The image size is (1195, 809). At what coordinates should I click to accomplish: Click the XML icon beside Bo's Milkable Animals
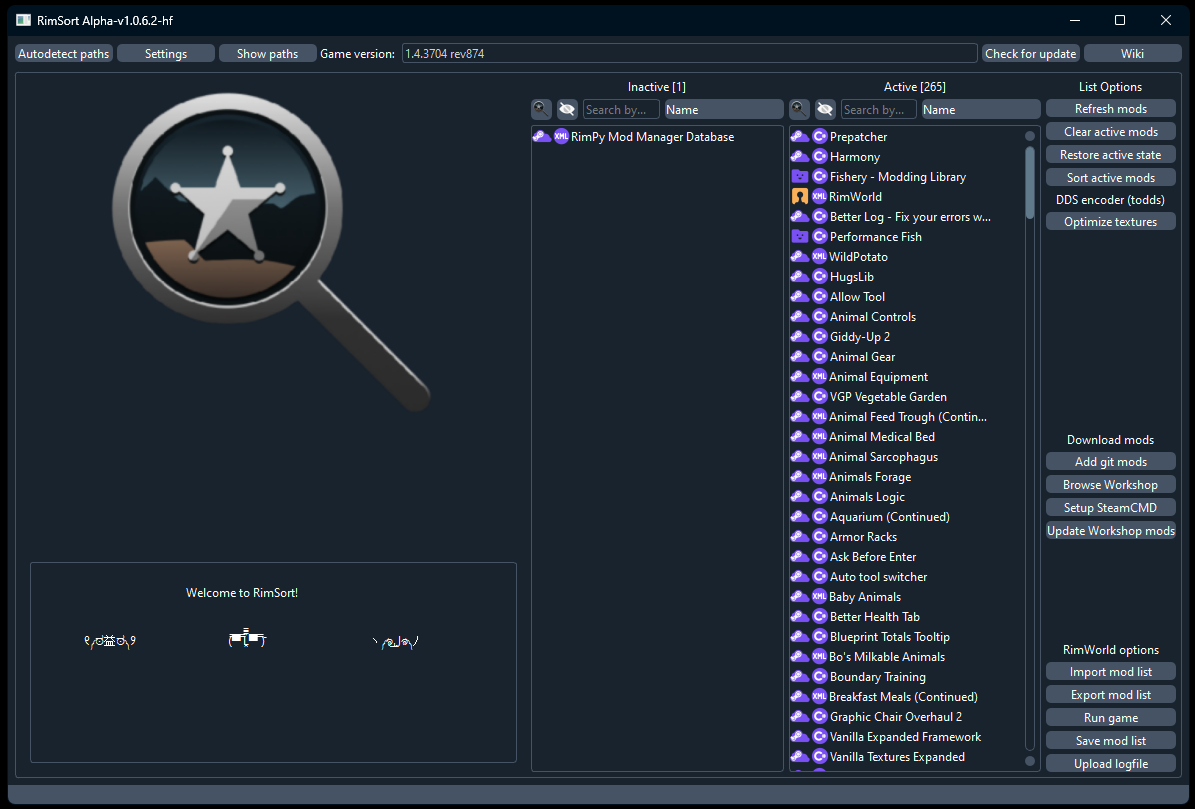click(x=819, y=657)
